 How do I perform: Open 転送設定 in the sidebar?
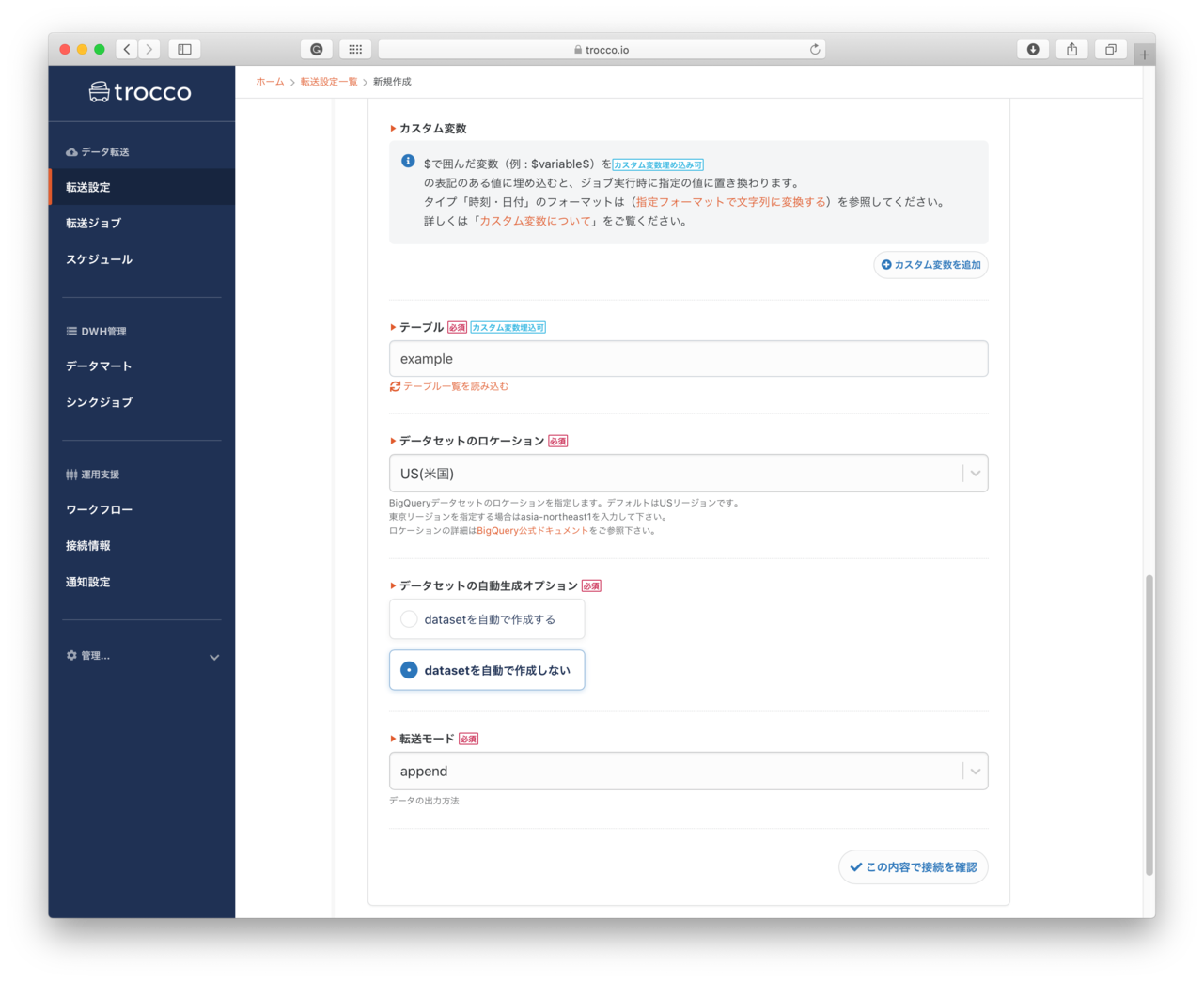coord(142,187)
